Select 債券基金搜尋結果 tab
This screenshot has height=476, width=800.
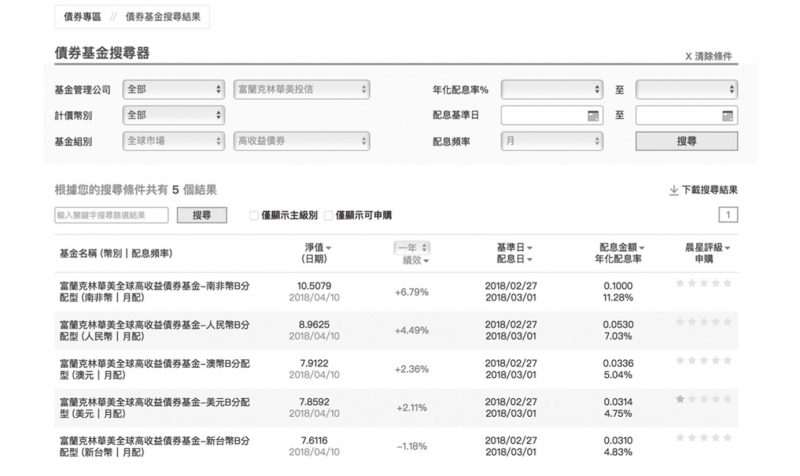164,18
